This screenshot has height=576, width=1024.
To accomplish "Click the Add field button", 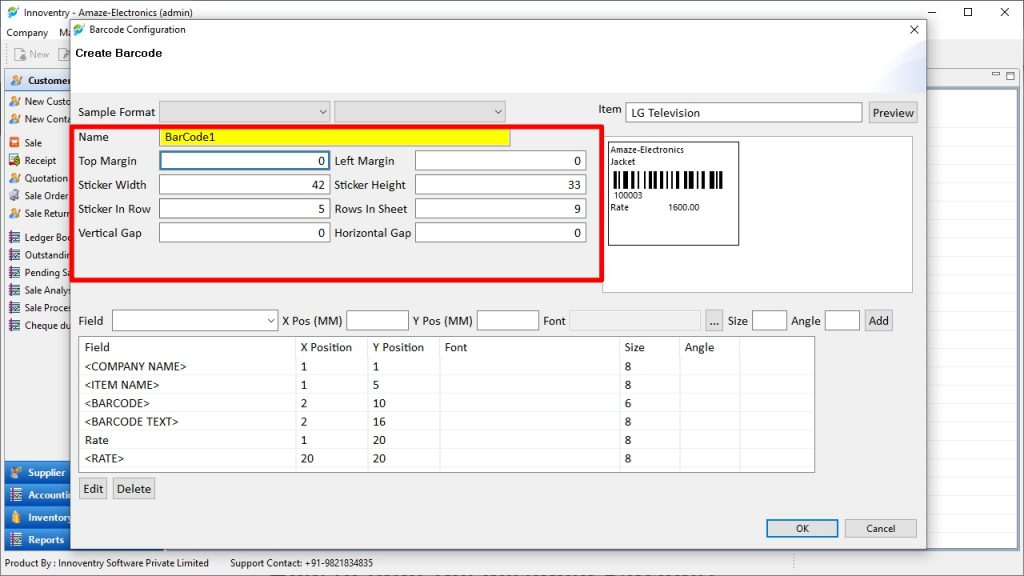I will click(878, 321).
